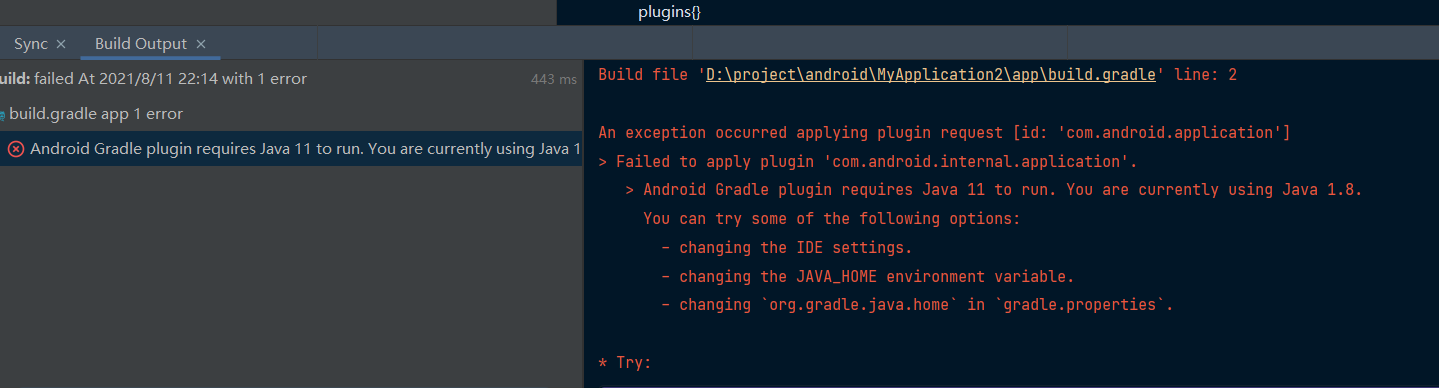Click the build.gradle file icon in the tree
Image resolution: width=1439 pixels, height=388 pixels.
click(x=3, y=115)
